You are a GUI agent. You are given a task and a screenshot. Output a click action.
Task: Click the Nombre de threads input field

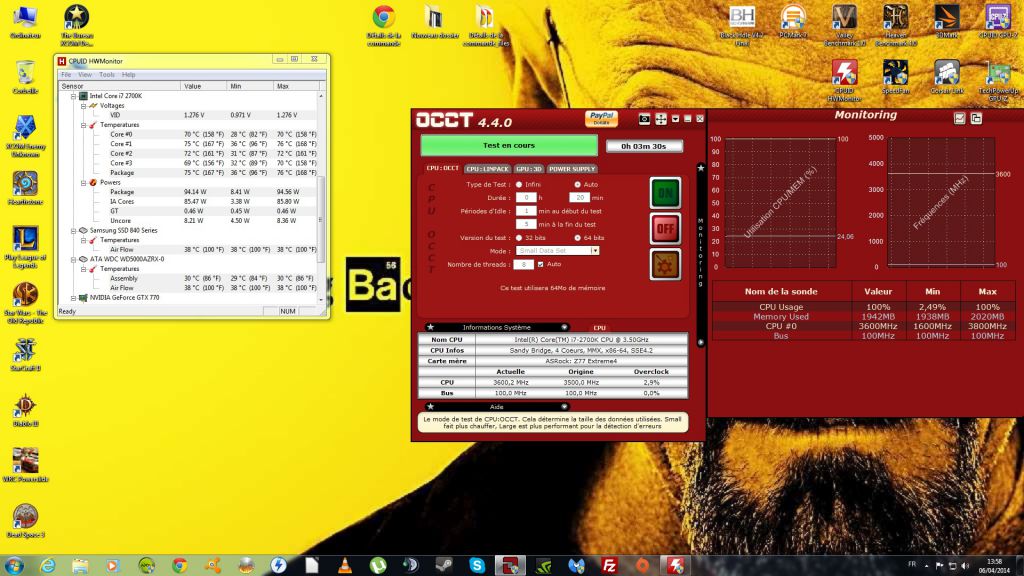[x=523, y=264]
